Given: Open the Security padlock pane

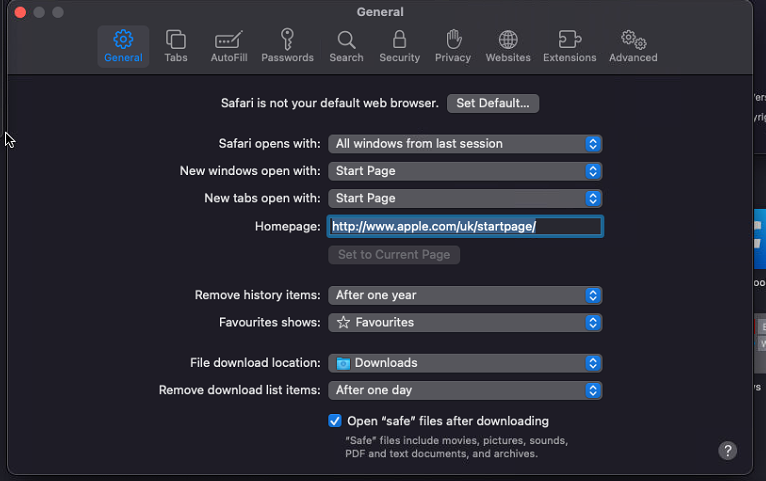Looking at the screenshot, I should [x=400, y=46].
